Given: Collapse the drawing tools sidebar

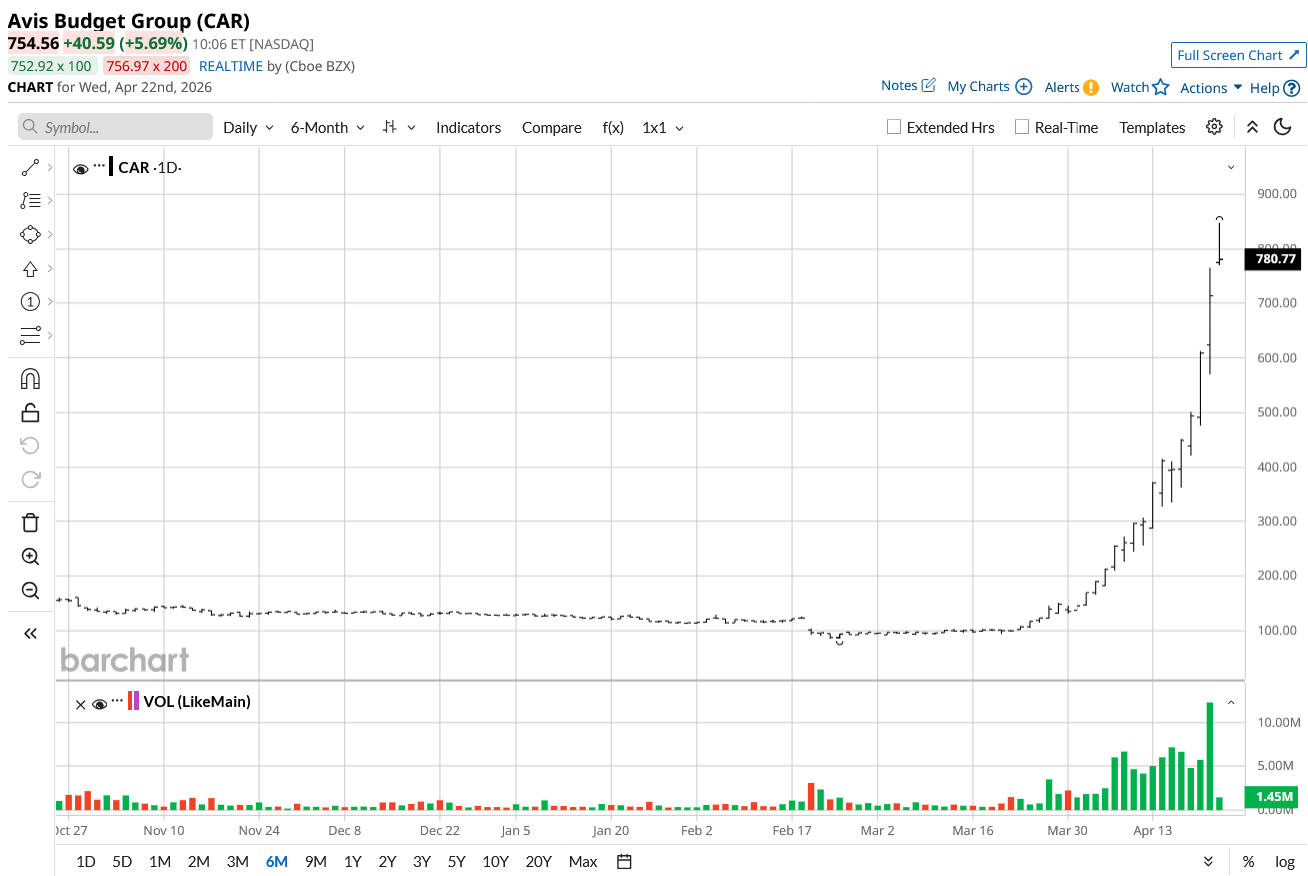Looking at the screenshot, I should click(x=30, y=633).
